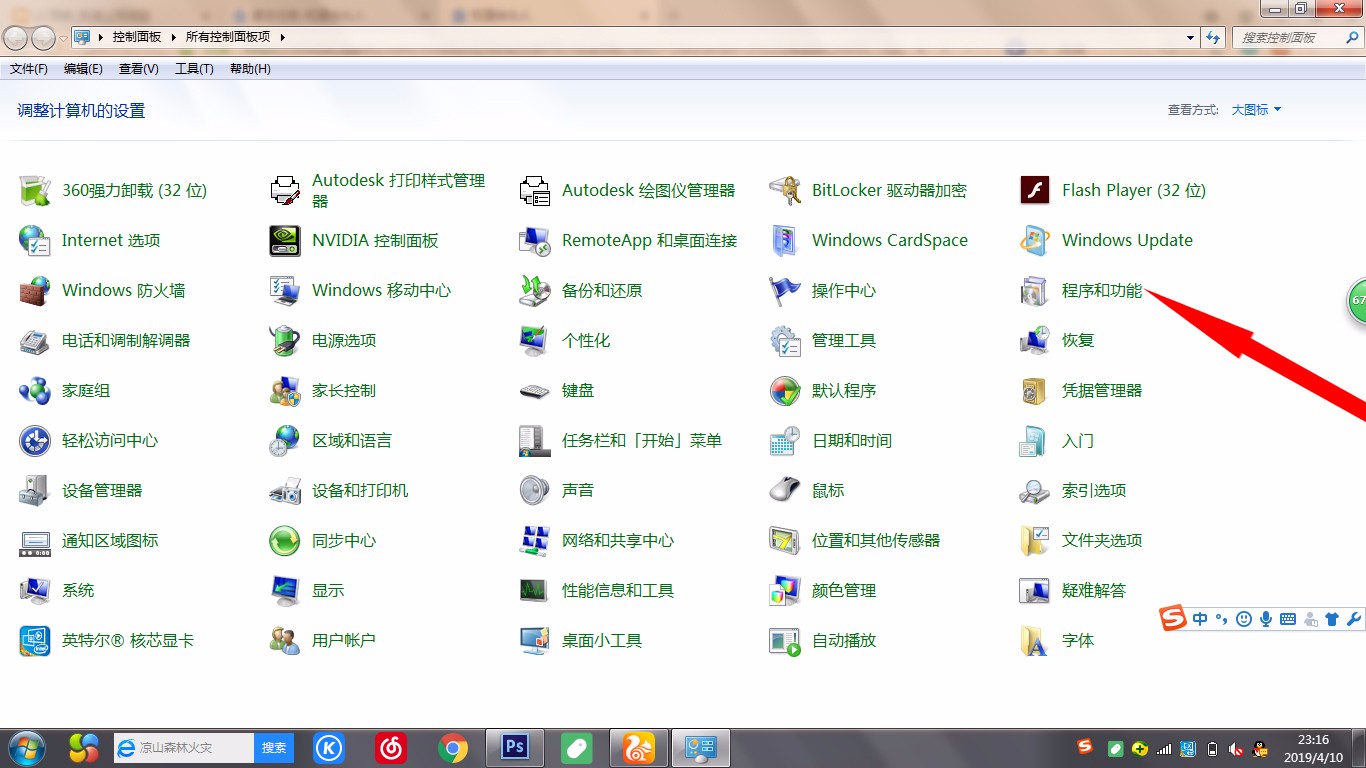Open 设备管理器
This screenshot has width=1366, height=768.
point(100,490)
